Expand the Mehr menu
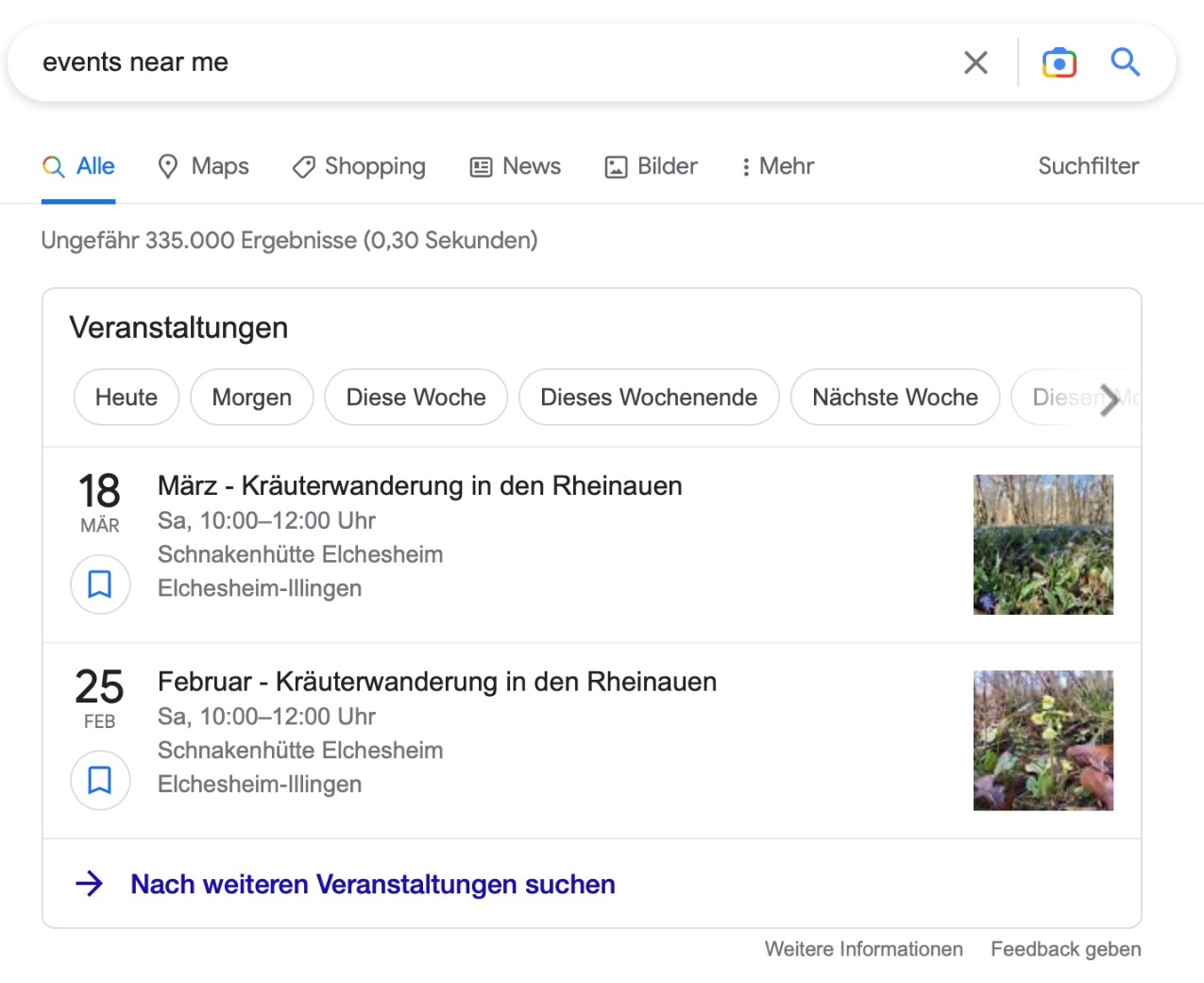The image size is (1204, 983). coord(776,166)
